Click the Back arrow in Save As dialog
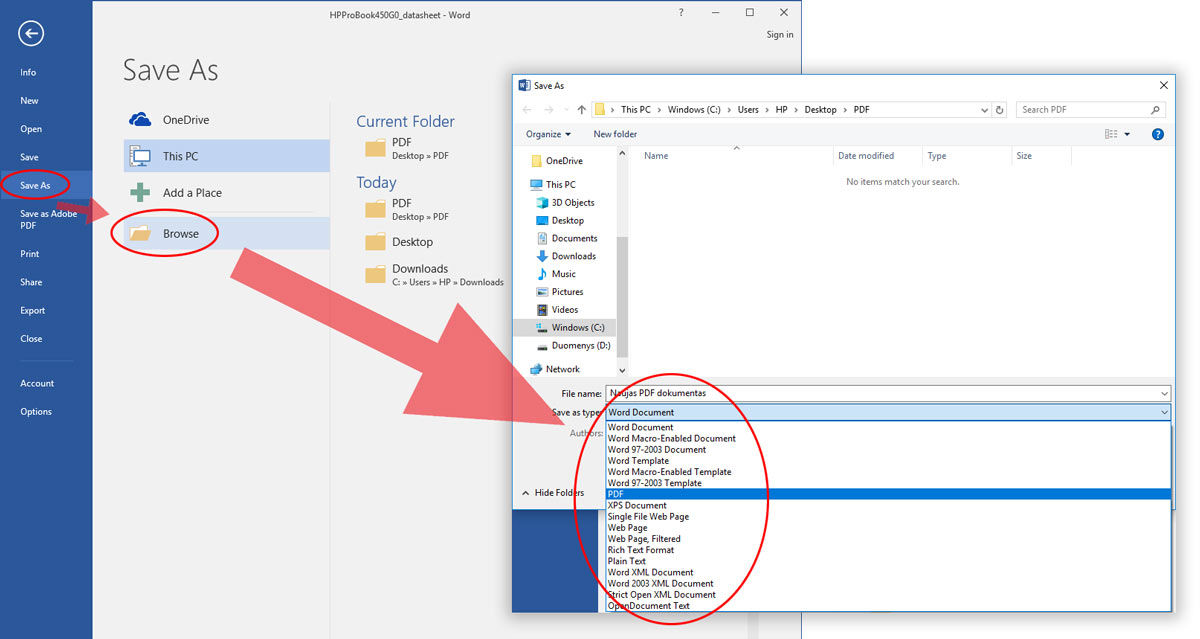Viewport: 1200px width, 639px height. [x=527, y=110]
